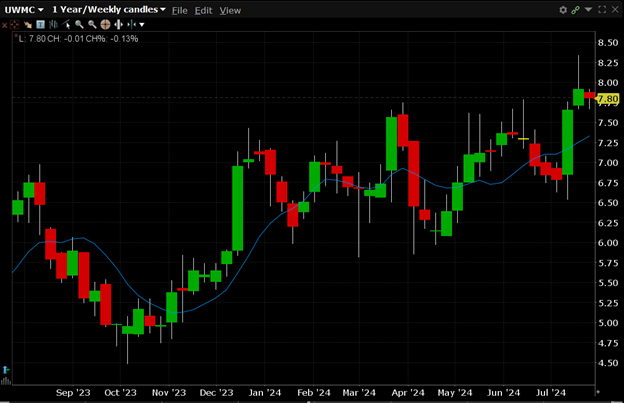
Task: Click the green chain link grouping icon
Action: point(575,10)
